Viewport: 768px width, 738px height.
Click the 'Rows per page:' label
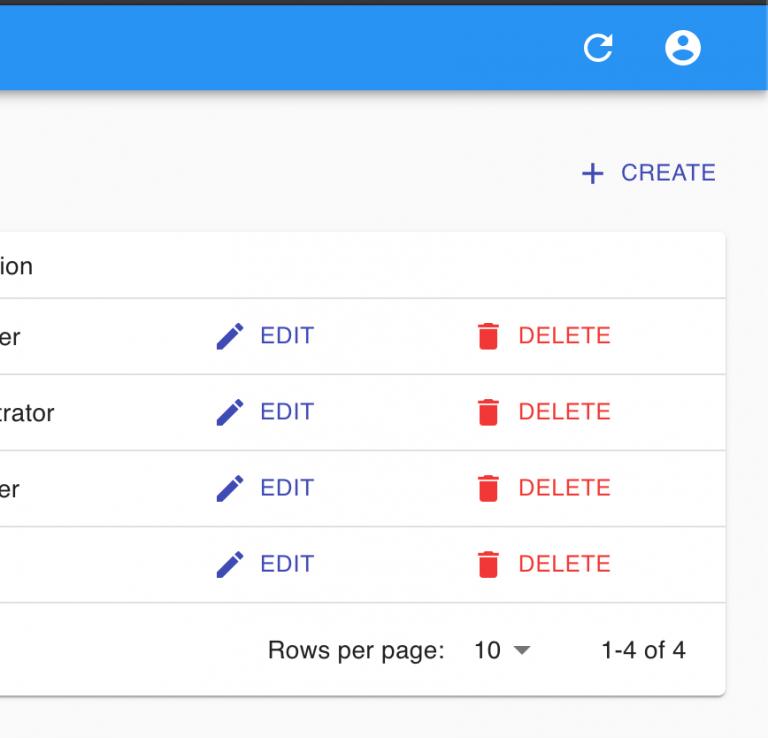coord(356,651)
